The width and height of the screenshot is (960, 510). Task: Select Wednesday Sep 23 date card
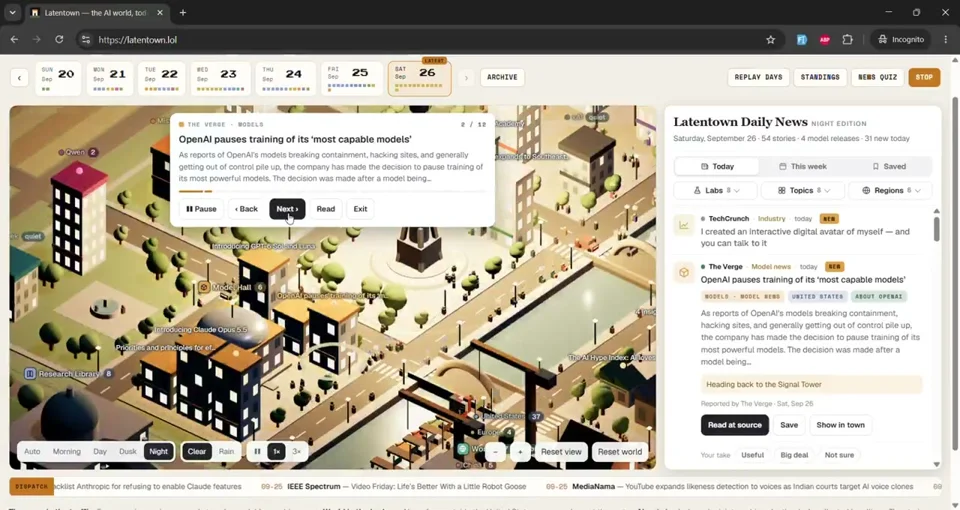220,78
